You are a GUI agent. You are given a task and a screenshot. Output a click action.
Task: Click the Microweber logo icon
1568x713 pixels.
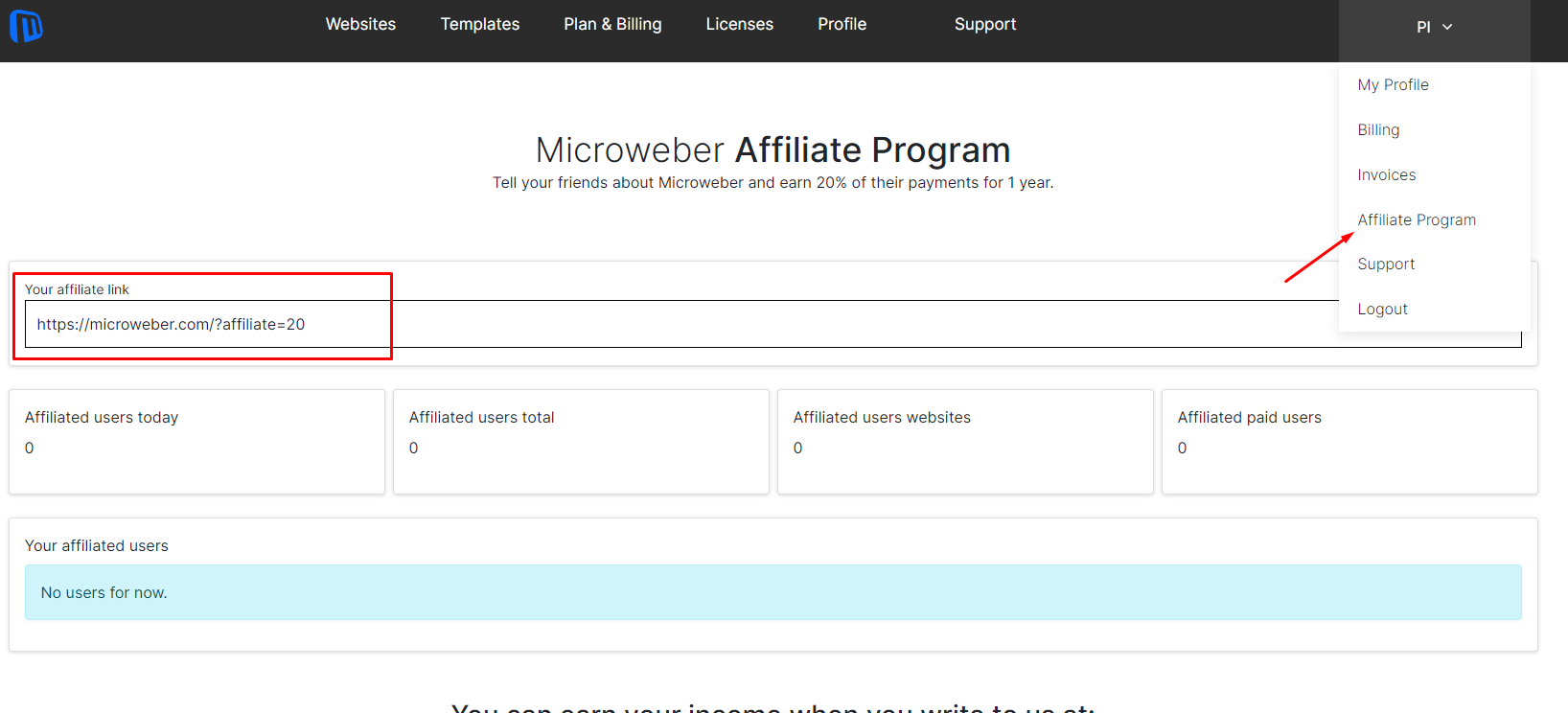click(x=26, y=26)
